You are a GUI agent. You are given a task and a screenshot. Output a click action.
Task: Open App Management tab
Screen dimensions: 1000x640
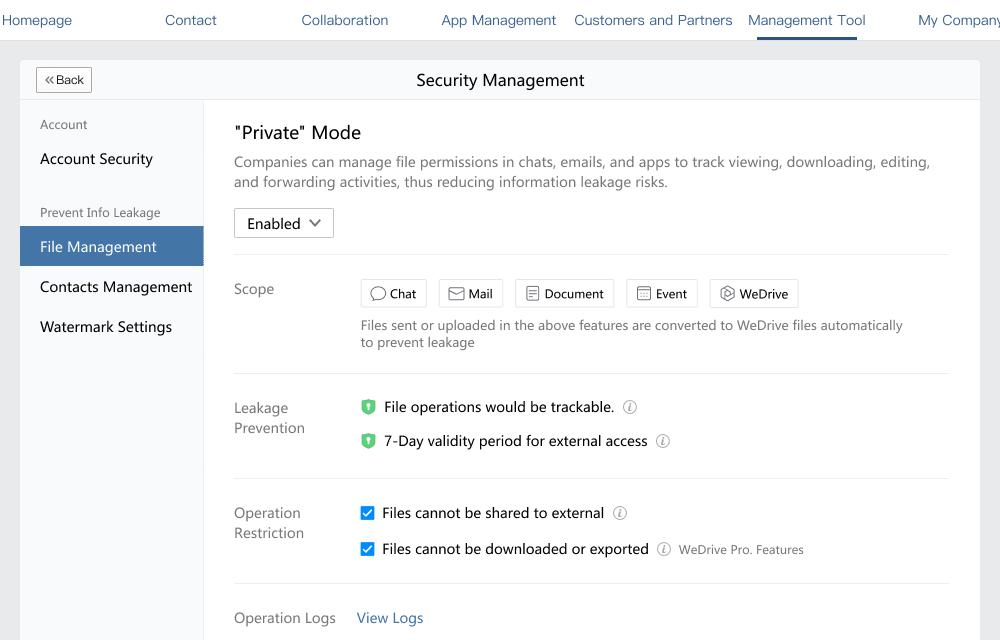(x=499, y=20)
